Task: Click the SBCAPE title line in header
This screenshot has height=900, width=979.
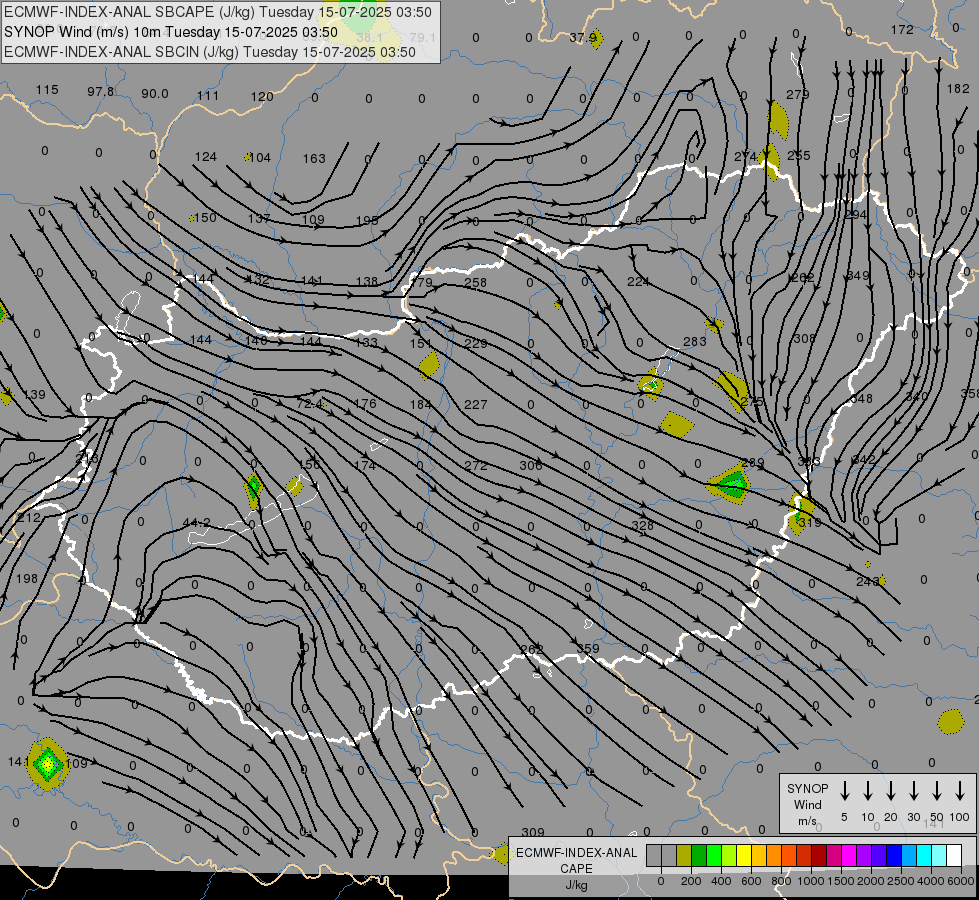Action: coord(218,12)
